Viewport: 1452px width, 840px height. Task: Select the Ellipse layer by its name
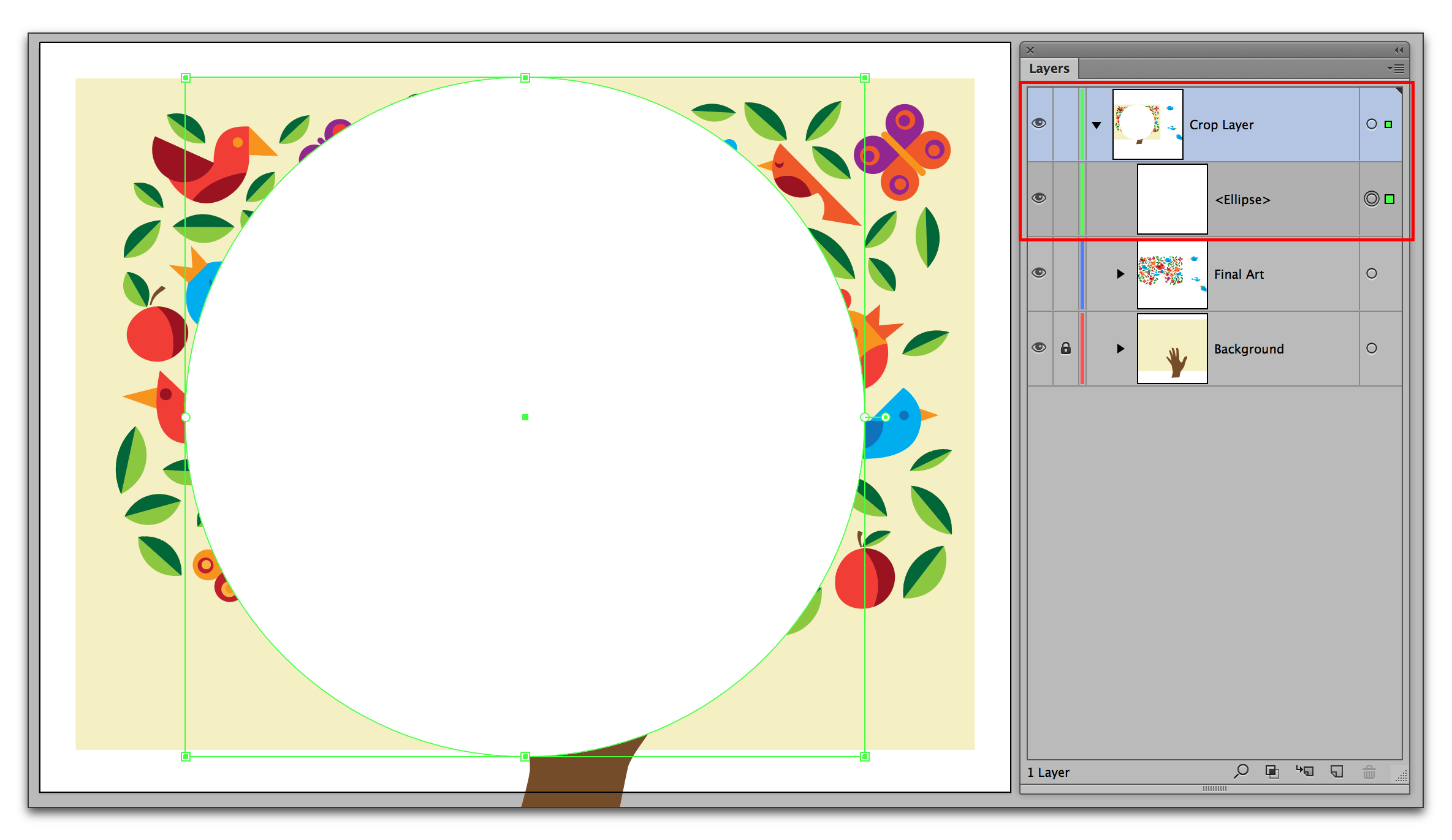(x=1242, y=199)
